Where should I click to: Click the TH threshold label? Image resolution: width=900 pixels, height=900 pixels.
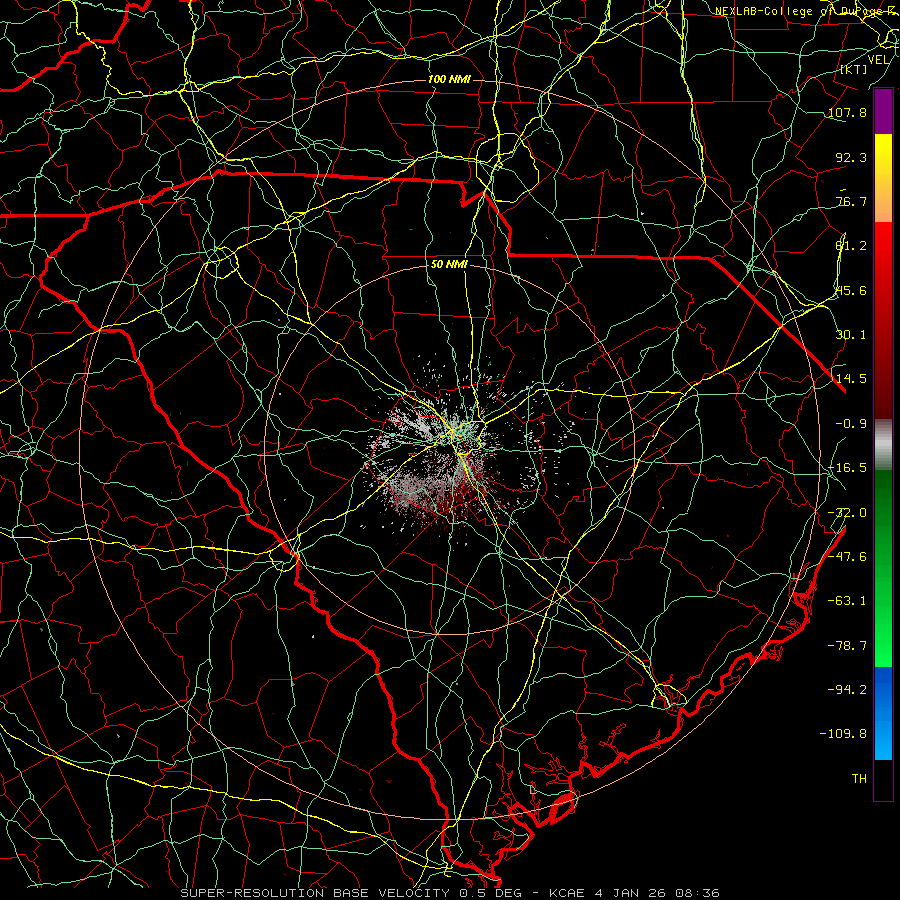click(859, 779)
